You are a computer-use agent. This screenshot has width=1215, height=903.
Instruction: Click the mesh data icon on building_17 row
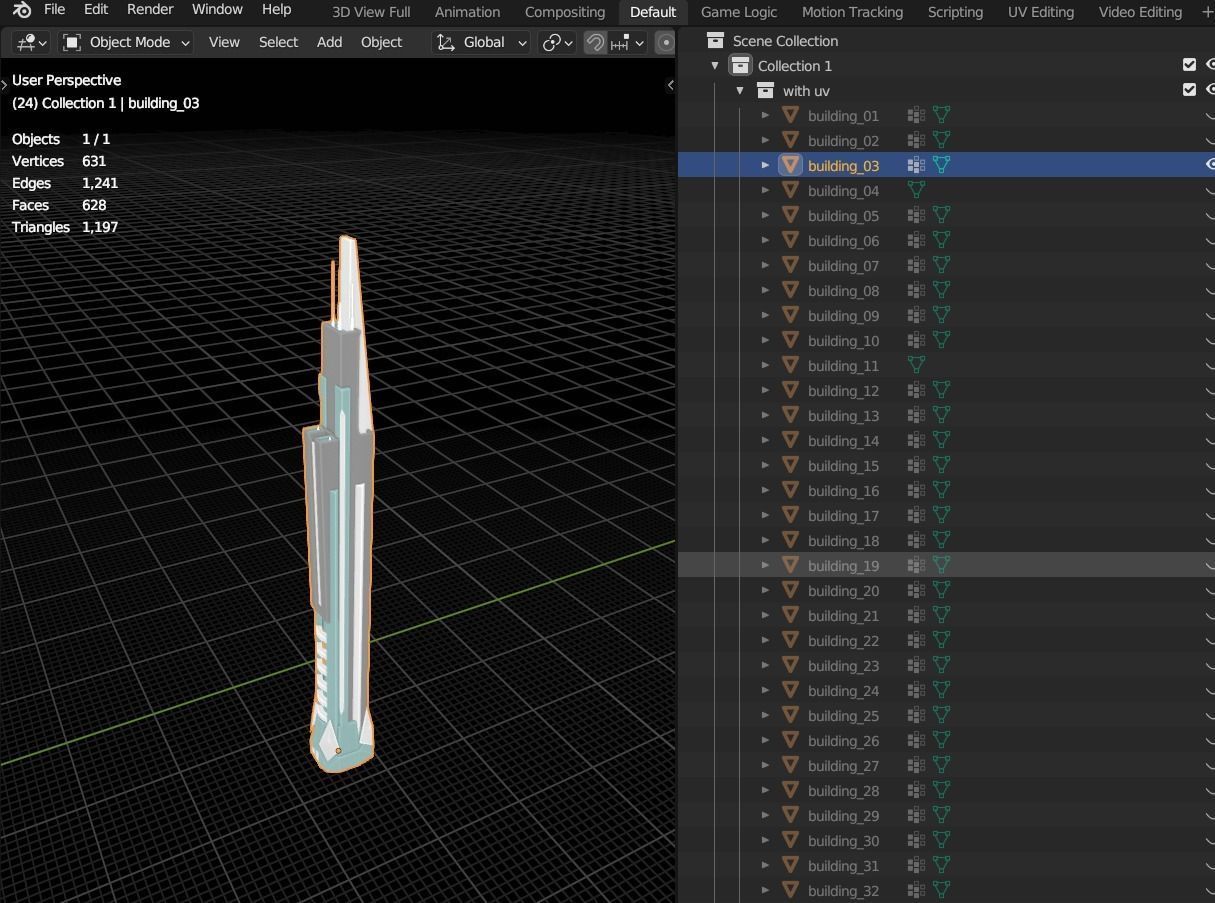pyautogui.click(x=941, y=515)
